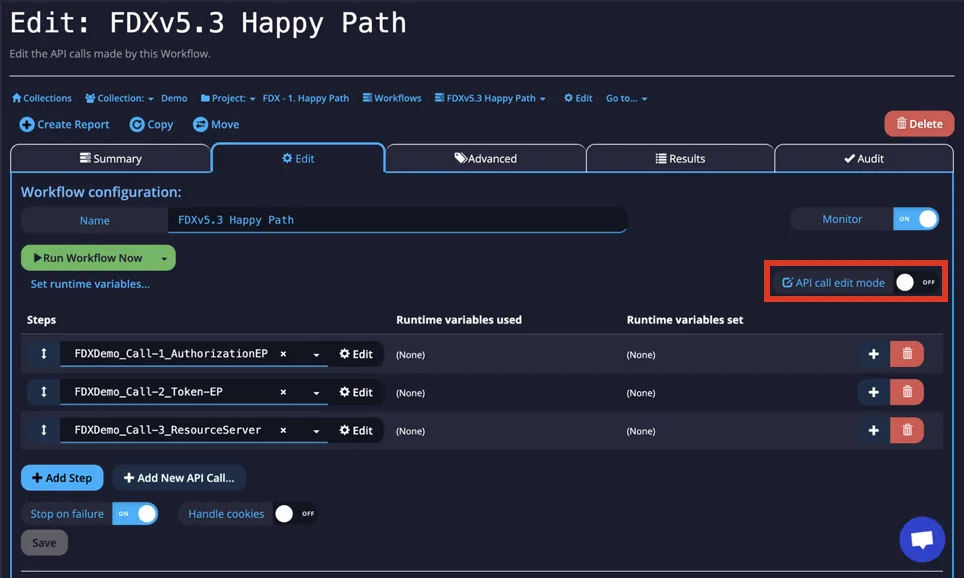This screenshot has width=964, height=578.
Task: Click reorder handle for Call-2_Token-EP step
Action: pyautogui.click(x=44, y=392)
